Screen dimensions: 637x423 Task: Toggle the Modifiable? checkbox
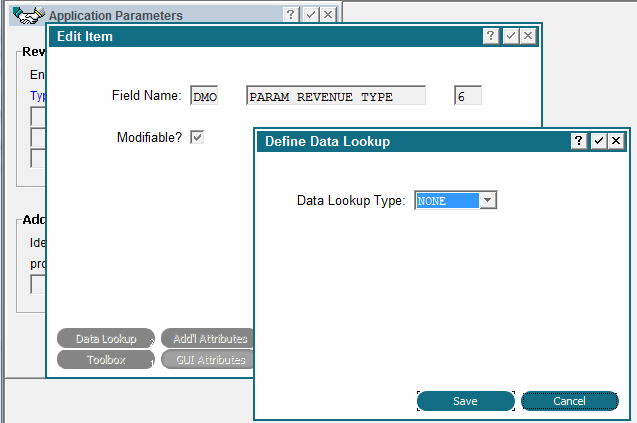197,137
